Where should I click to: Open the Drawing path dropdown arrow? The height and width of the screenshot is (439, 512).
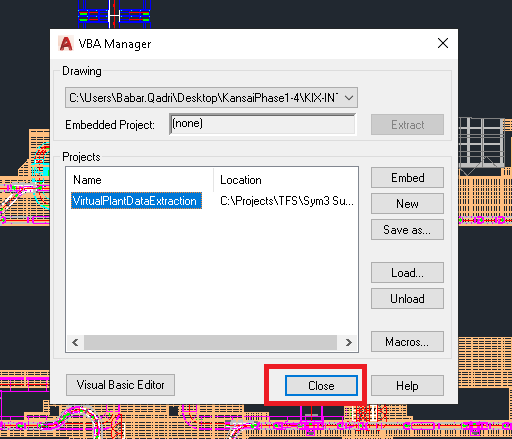349,98
